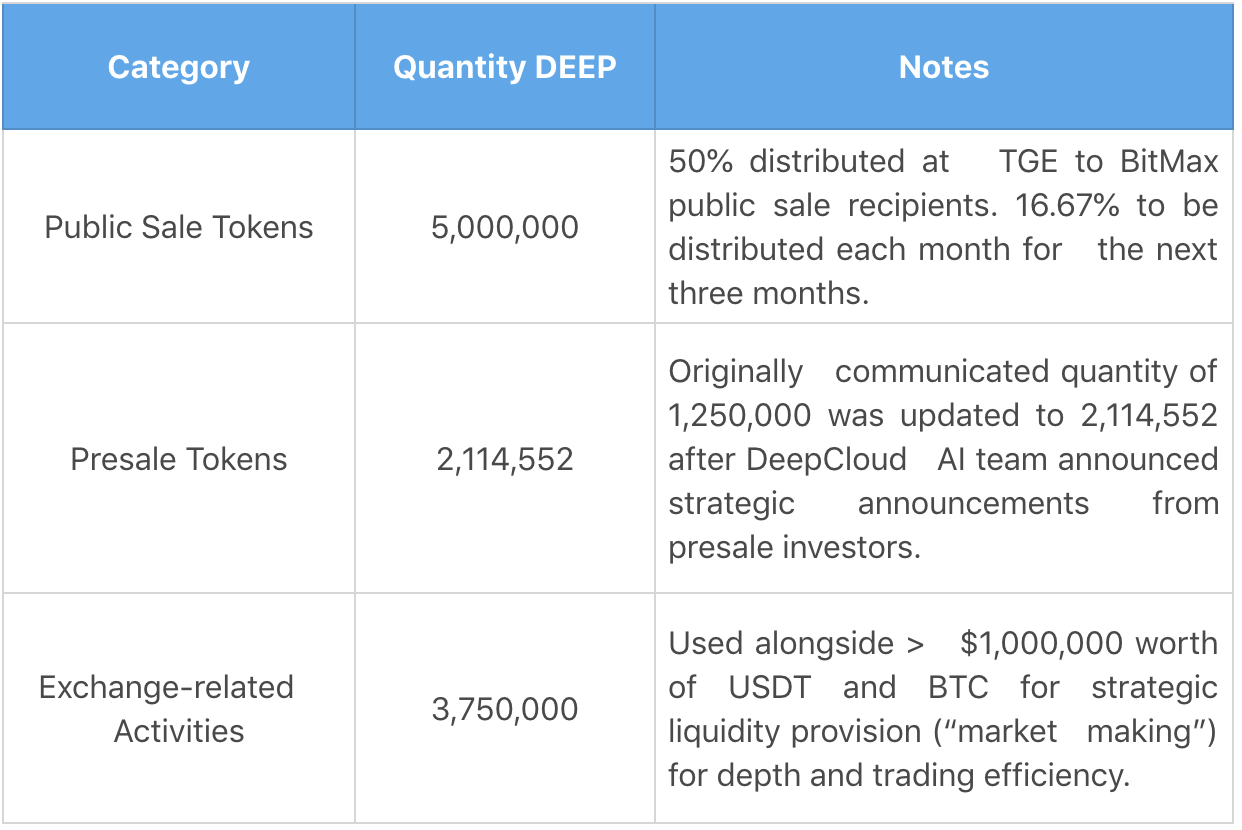
Task: Click the words presale investors in the notes
Action: click(x=794, y=547)
